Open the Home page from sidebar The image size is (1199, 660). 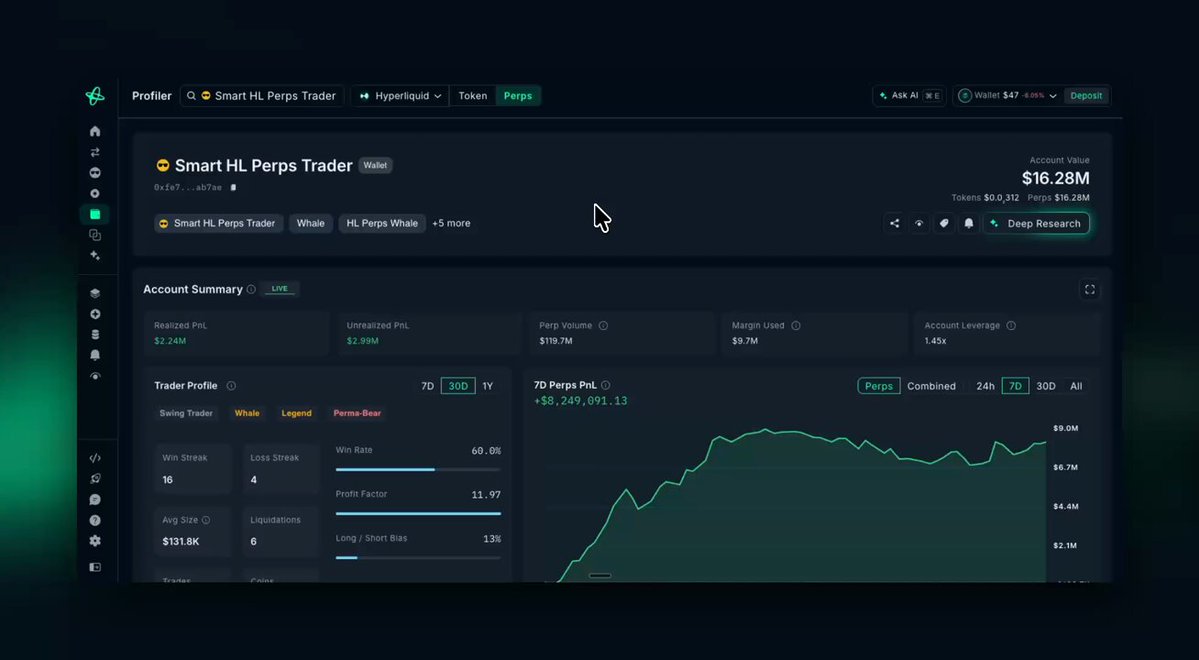click(95, 132)
